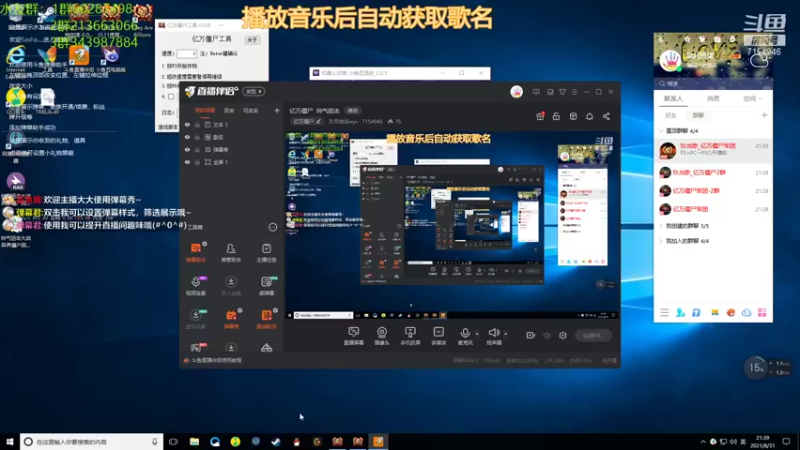Toggle lock on 歌名 source
The width and height of the screenshot is (800, 450).
[x=197, y=137]
